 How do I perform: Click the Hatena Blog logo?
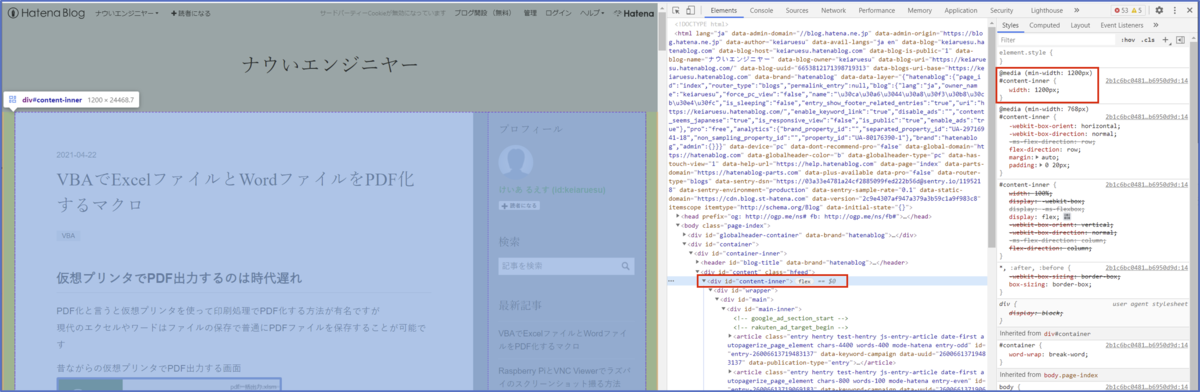[47, 14]
